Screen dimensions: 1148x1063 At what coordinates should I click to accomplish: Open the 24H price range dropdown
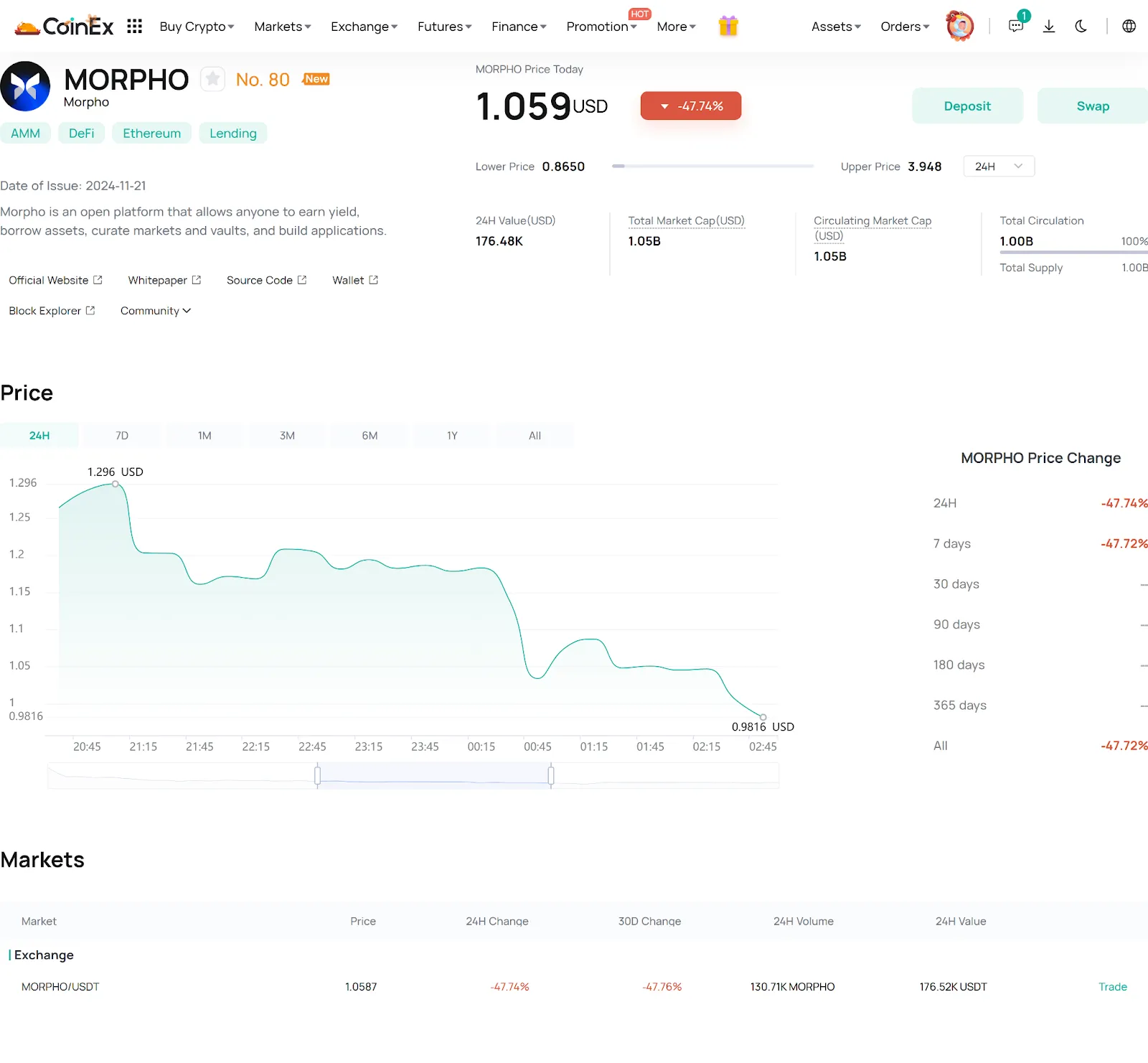(999, 167)
